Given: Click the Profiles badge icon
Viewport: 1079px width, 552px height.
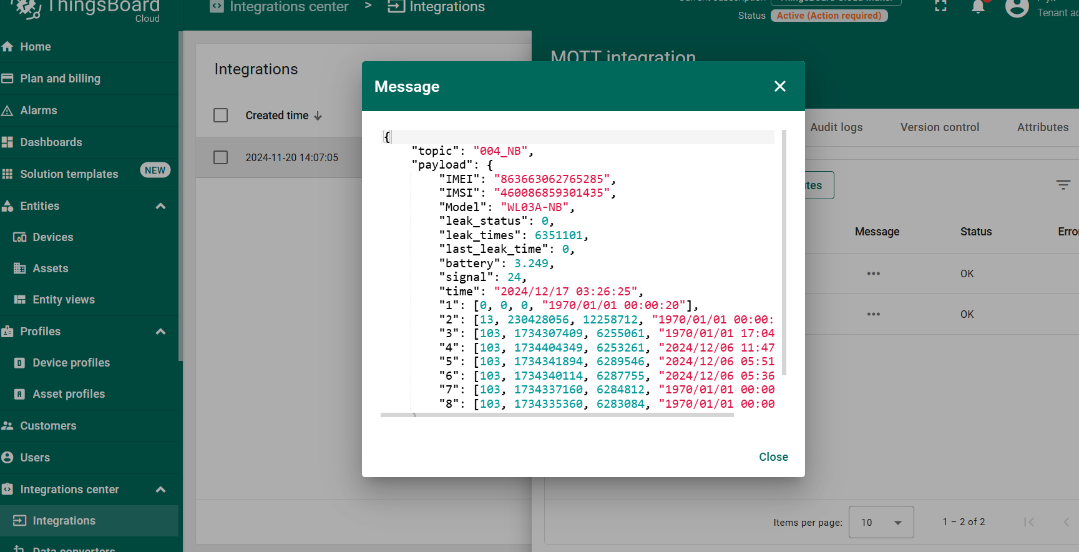Looking at the screenshot, I should click(8, 331).
